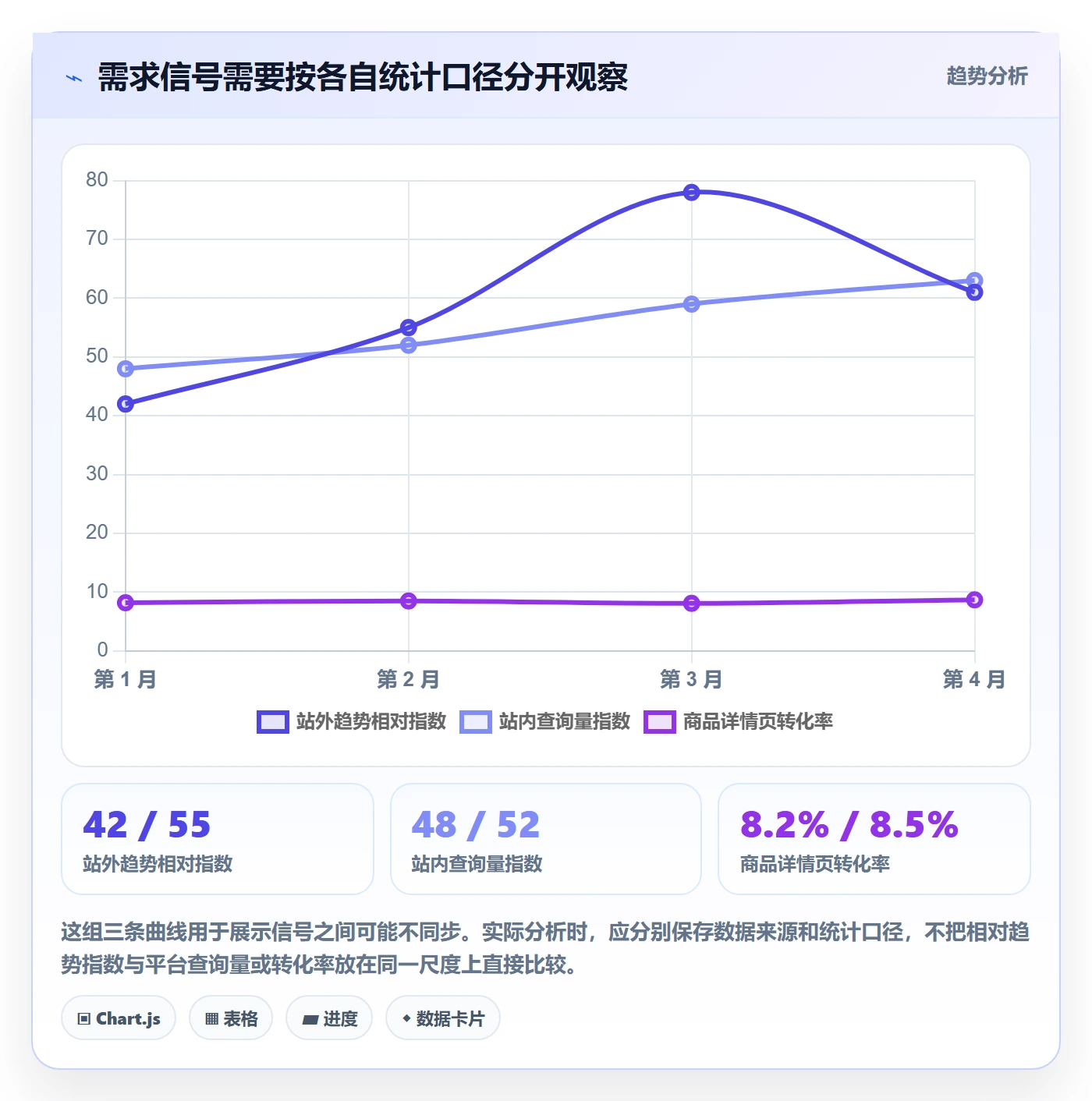Click the 80 y-axis tick label
Image resolution: width=1092 pixels, height=1101 pixels.
97,180
